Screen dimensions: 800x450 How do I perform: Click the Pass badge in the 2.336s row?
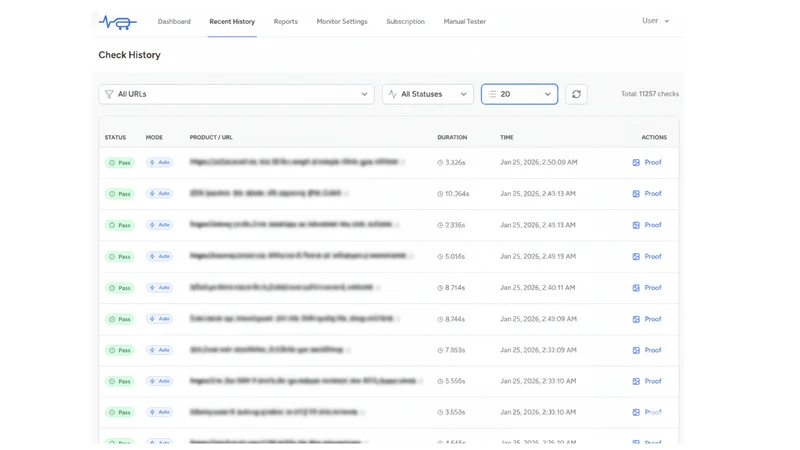(120, 225)
